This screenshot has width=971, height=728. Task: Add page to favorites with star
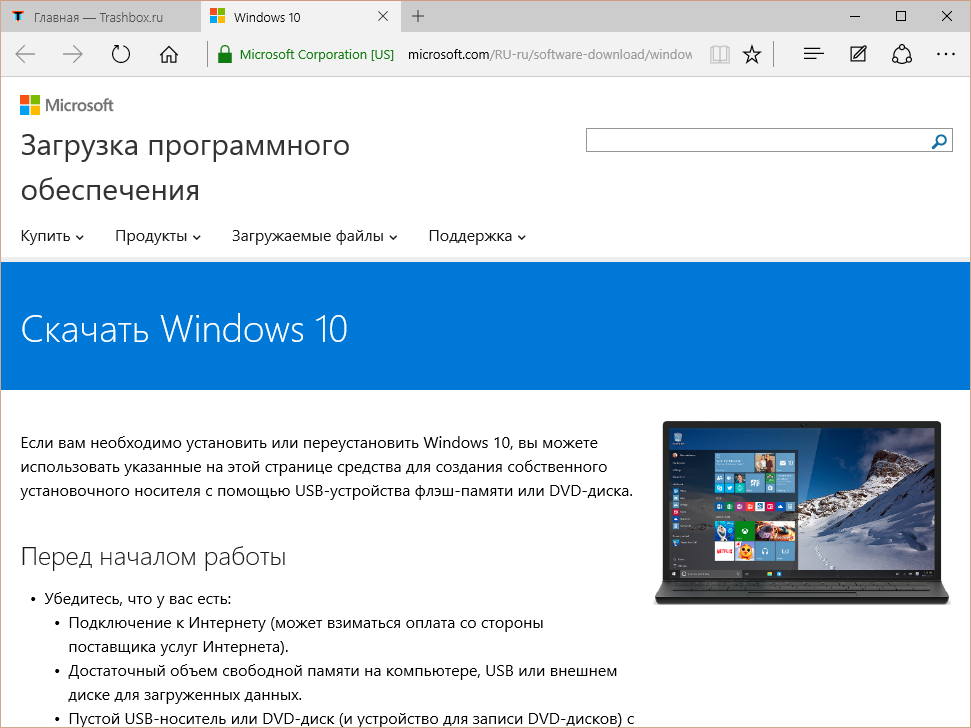pos(752,55)
